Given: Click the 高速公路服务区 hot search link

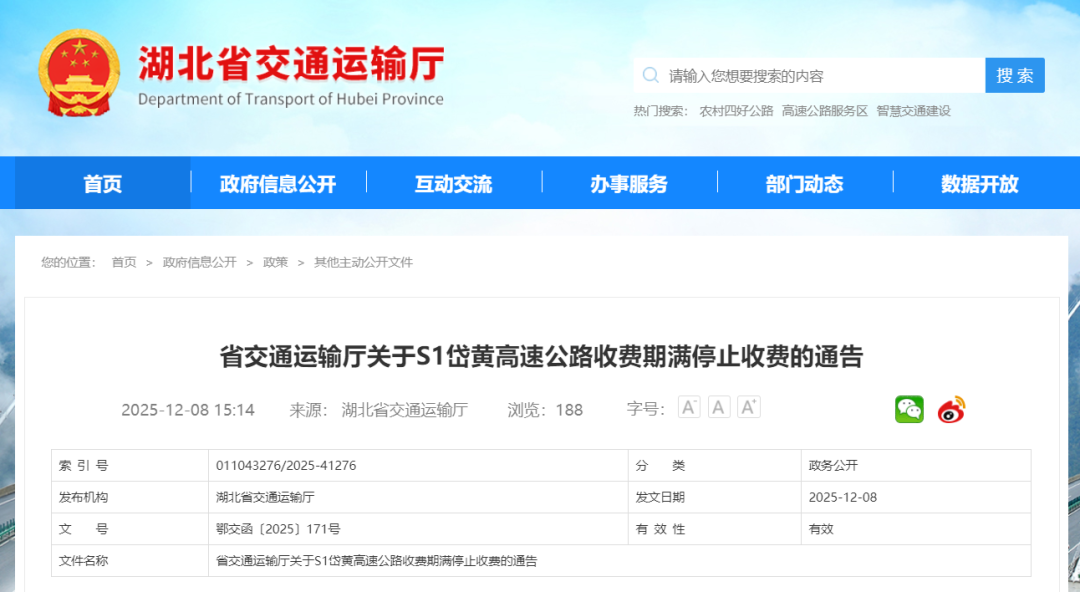Looking at the screenshot, I should (x=825, y=111).
